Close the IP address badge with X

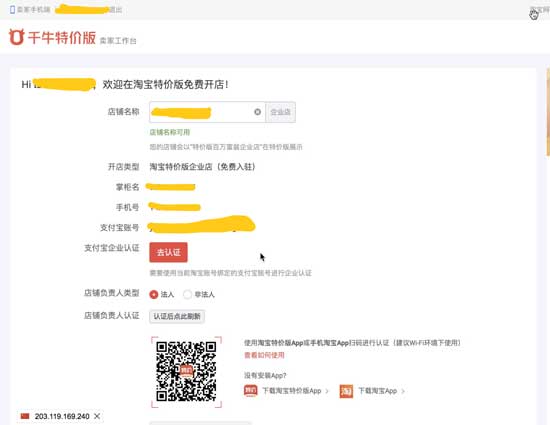click(x=97, y=416)
